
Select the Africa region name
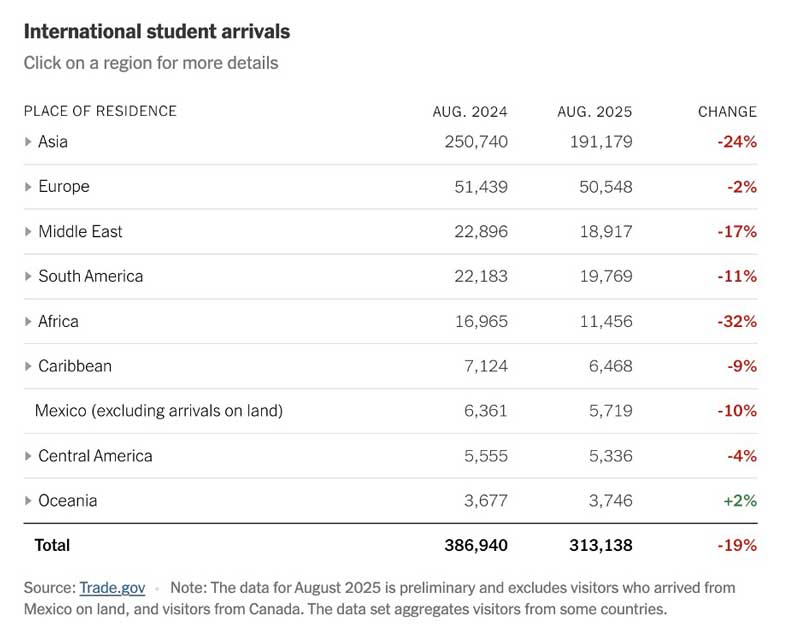[58, 322]
